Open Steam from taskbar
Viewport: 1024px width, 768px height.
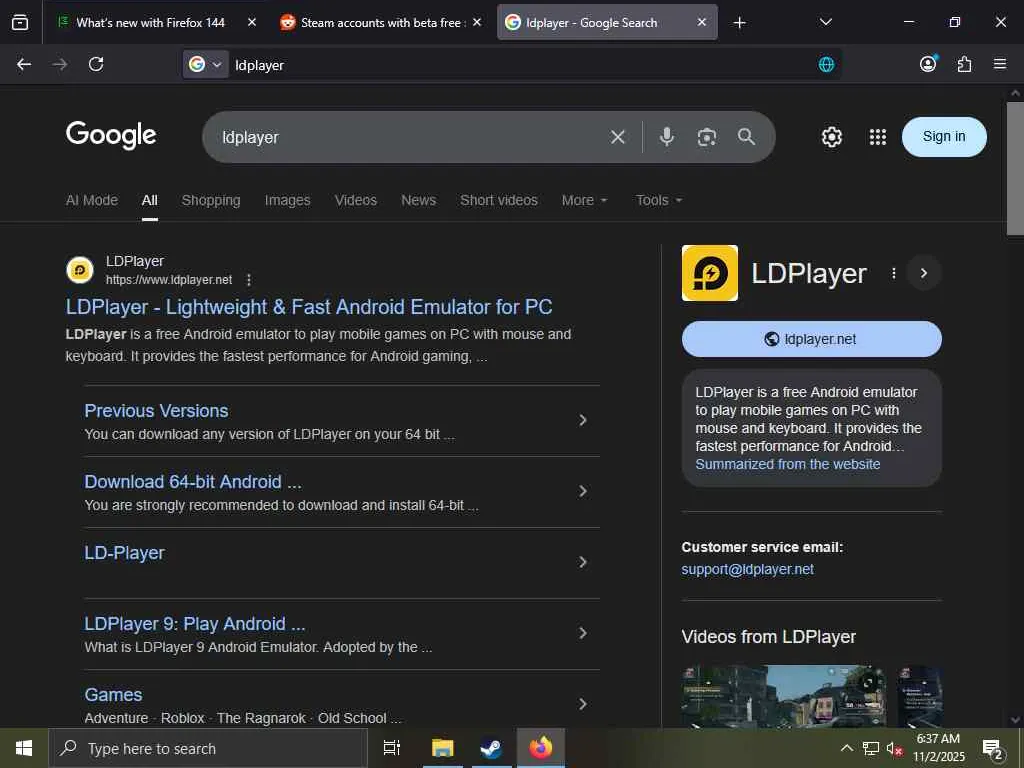coord(491,748)
